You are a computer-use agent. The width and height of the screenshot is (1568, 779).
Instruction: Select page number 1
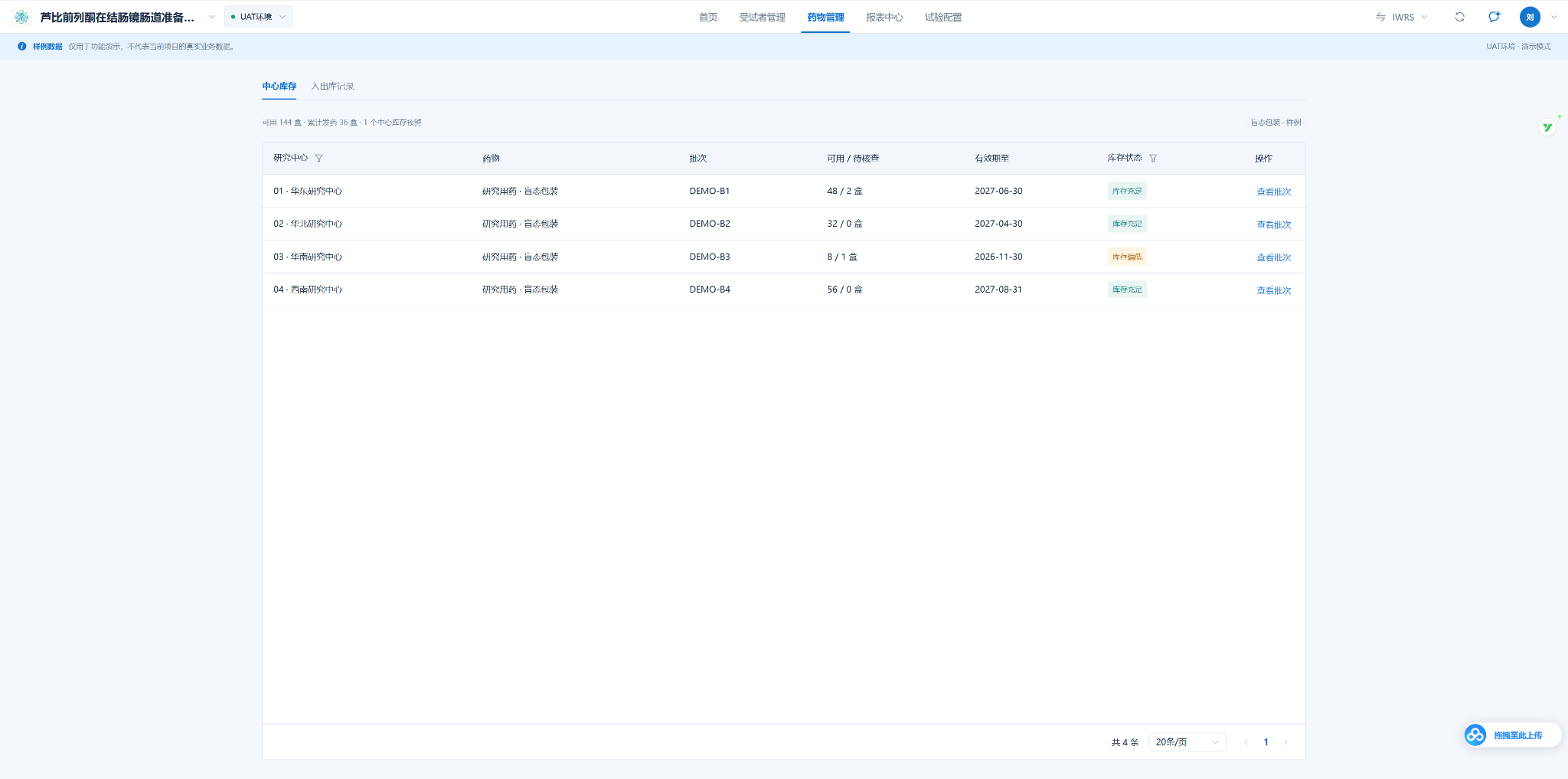1266,742
